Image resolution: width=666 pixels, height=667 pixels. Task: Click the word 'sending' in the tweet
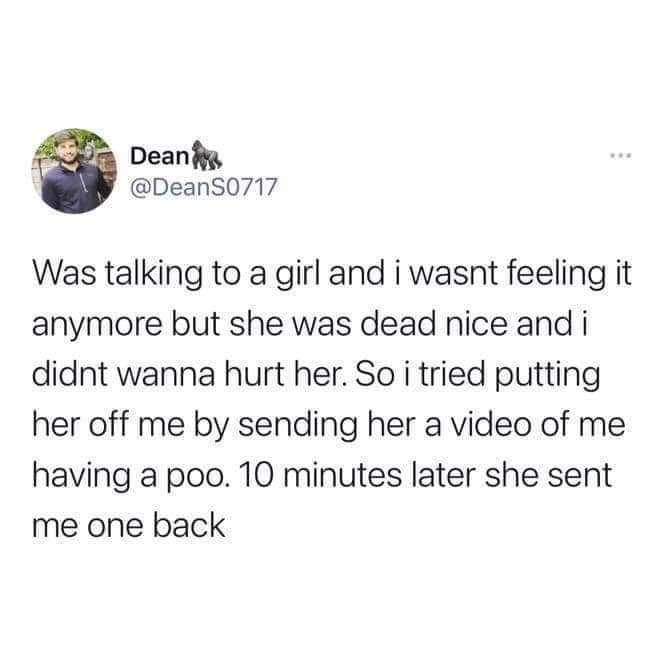[298, 427]
